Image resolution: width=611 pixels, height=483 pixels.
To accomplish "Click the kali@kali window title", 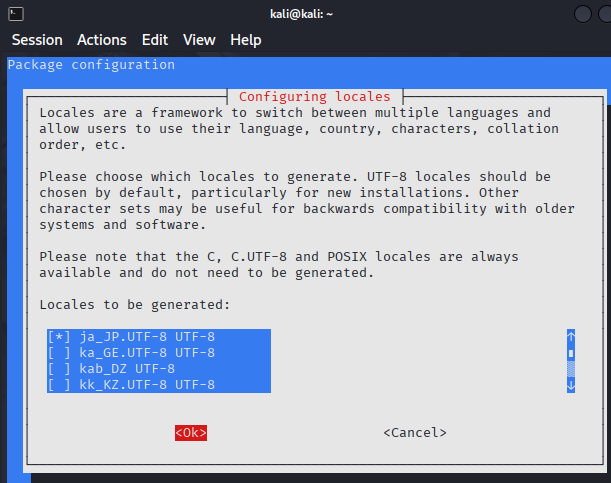I will [x=306, y=14].
